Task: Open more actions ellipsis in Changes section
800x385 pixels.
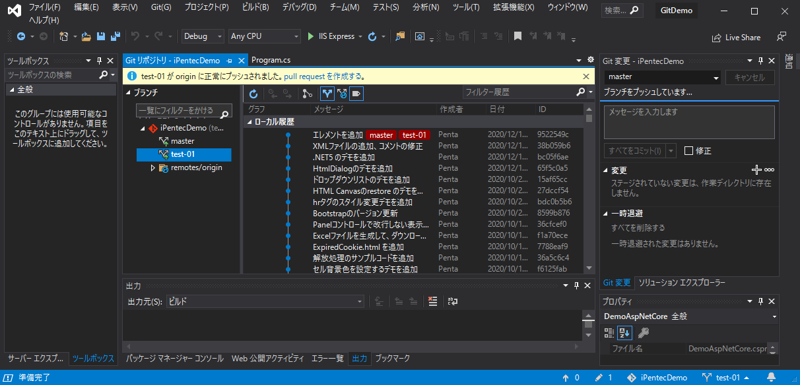Action: [769, 170]
